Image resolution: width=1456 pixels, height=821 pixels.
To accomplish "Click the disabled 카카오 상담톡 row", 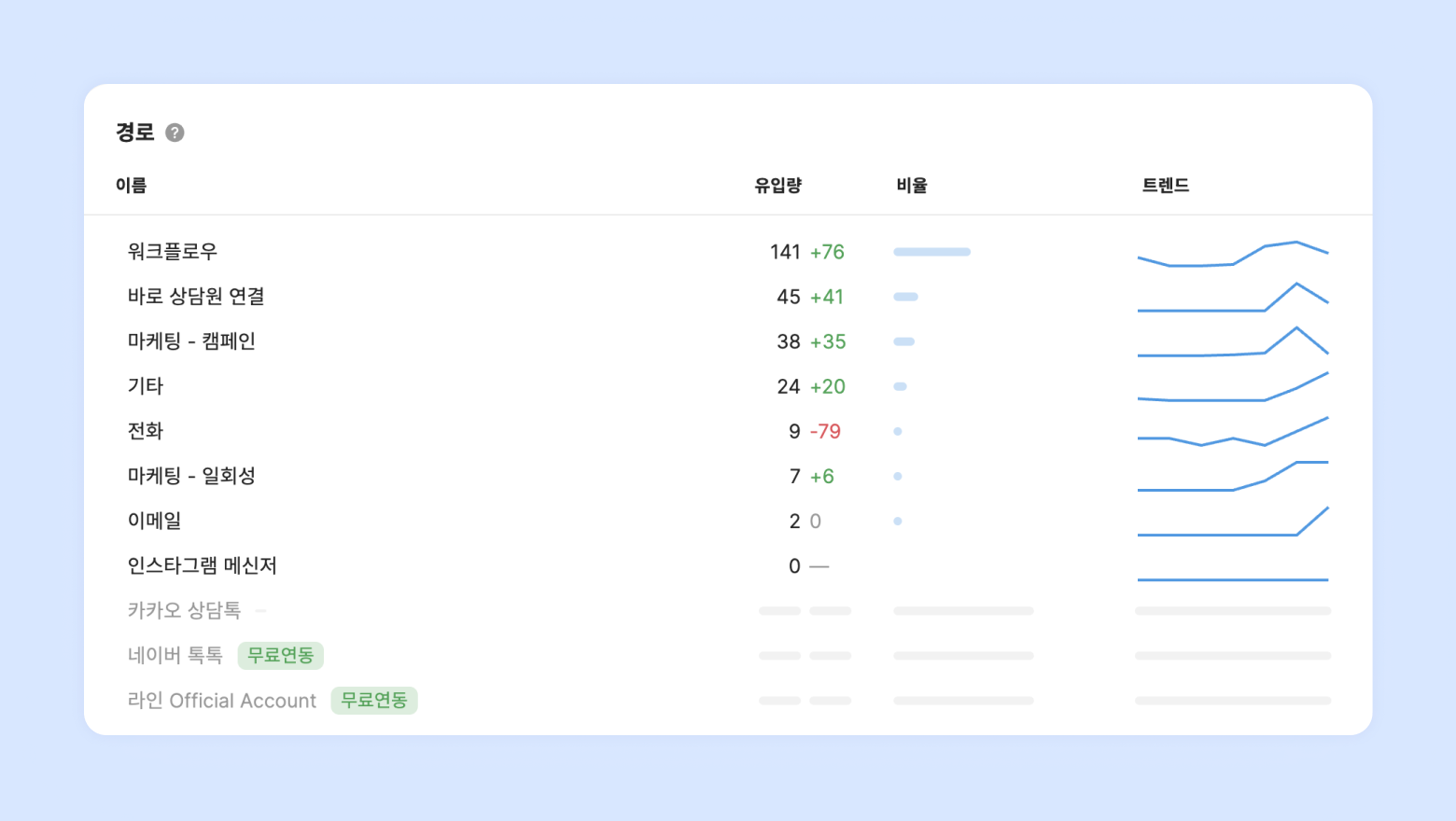I will pyautogui.click(x=184, y=611).
